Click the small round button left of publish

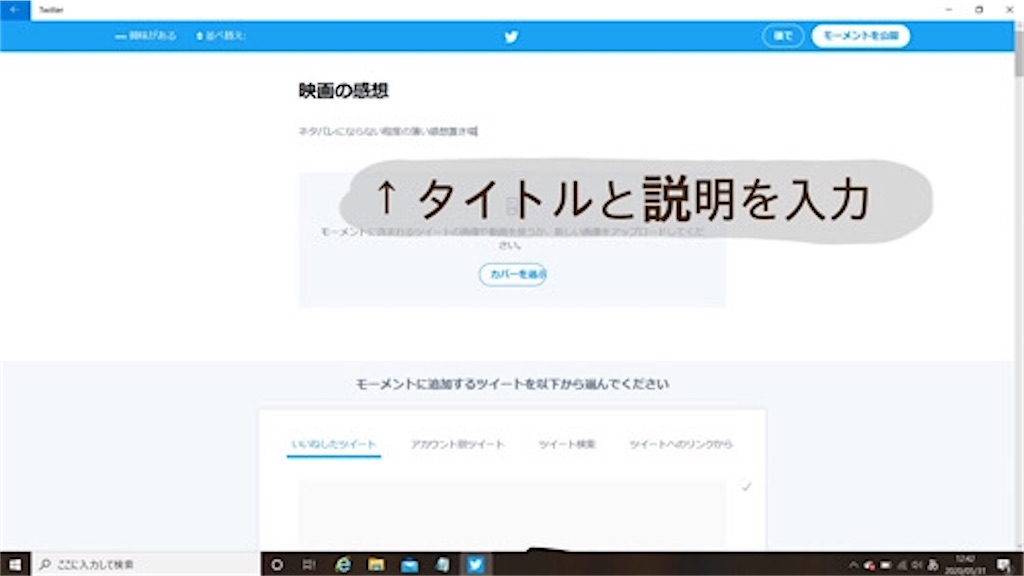point(782,36)
